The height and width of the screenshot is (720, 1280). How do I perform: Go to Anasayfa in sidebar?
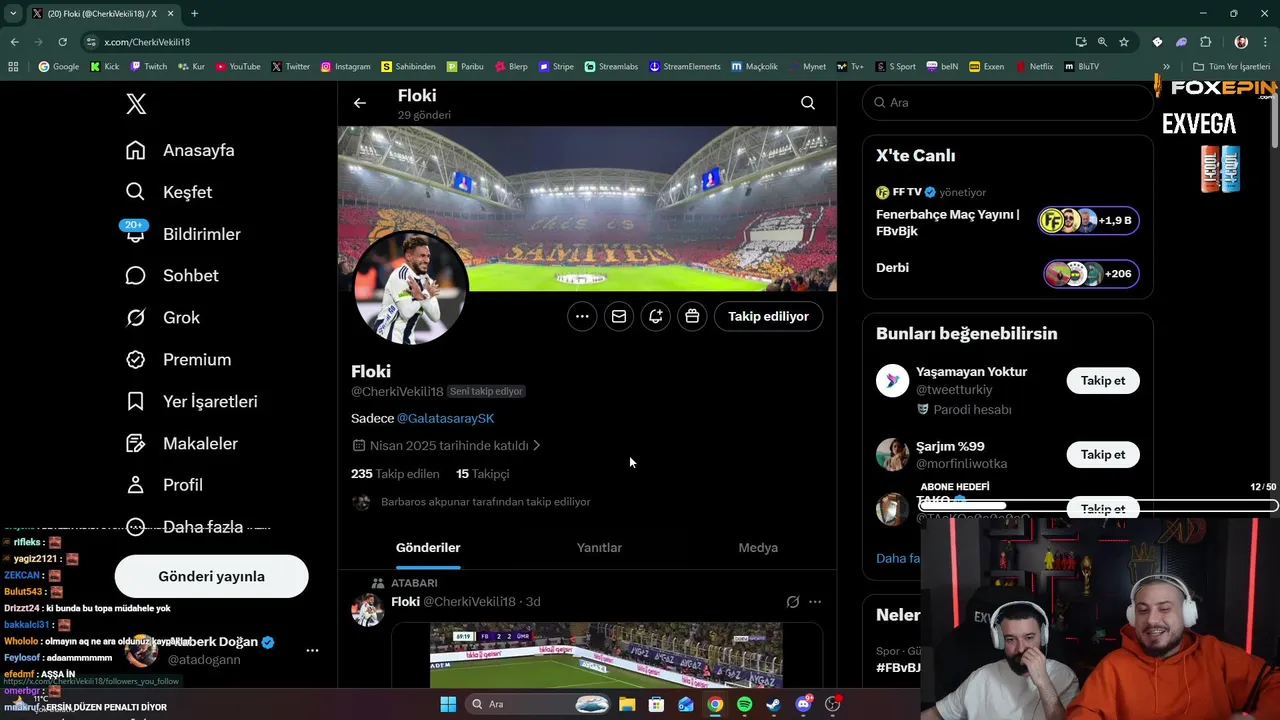[x=180, y=150]
